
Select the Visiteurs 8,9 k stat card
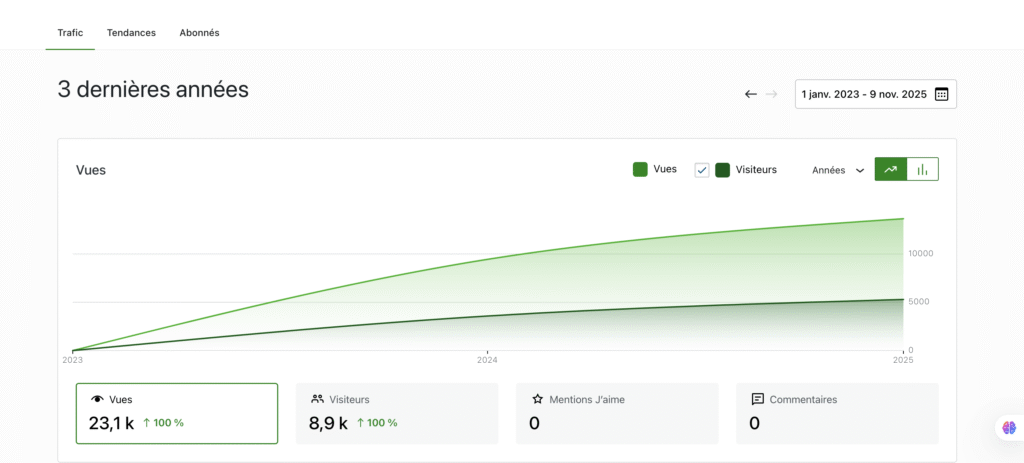[x=397, y=412]
